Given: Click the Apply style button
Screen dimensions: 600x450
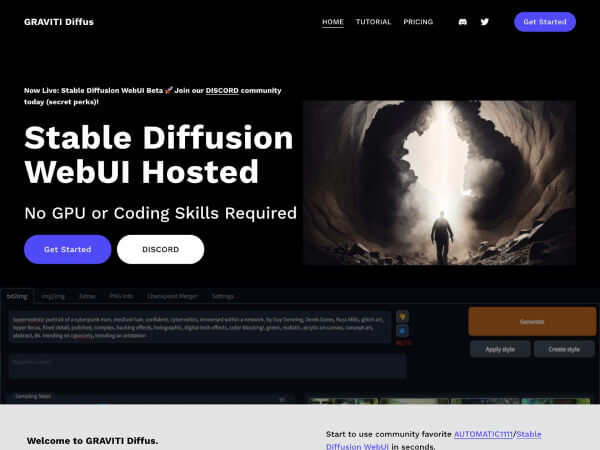Looking at the screenshot, I should (500, 349).
